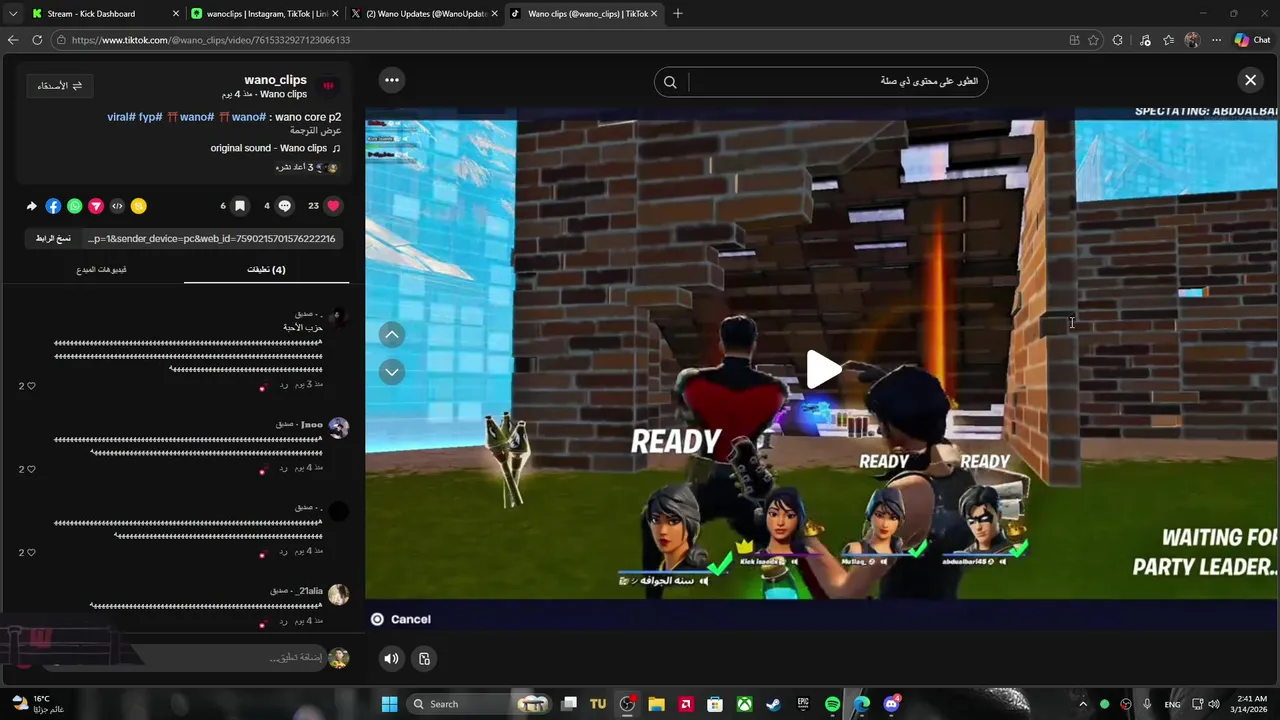Open the three-dots more options menu
Screen dimensions: 1280x720
(x=392, y=80)
